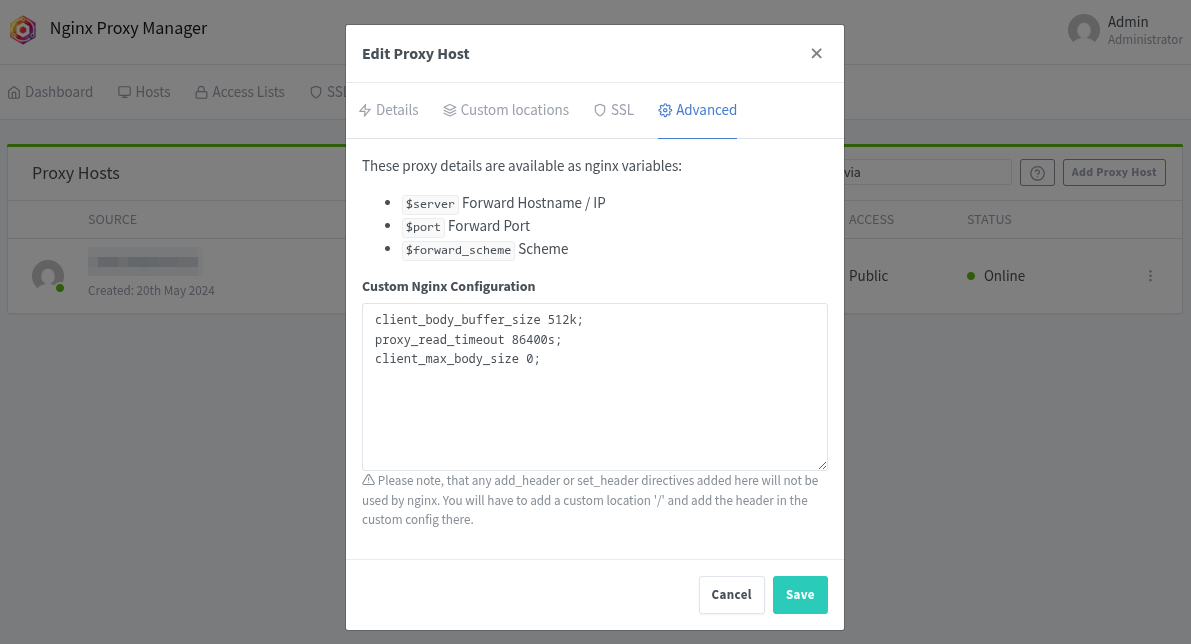Screen dimensions: 1191x644
Task: Go to the Dashboard menu item
Action: point(50,92)
